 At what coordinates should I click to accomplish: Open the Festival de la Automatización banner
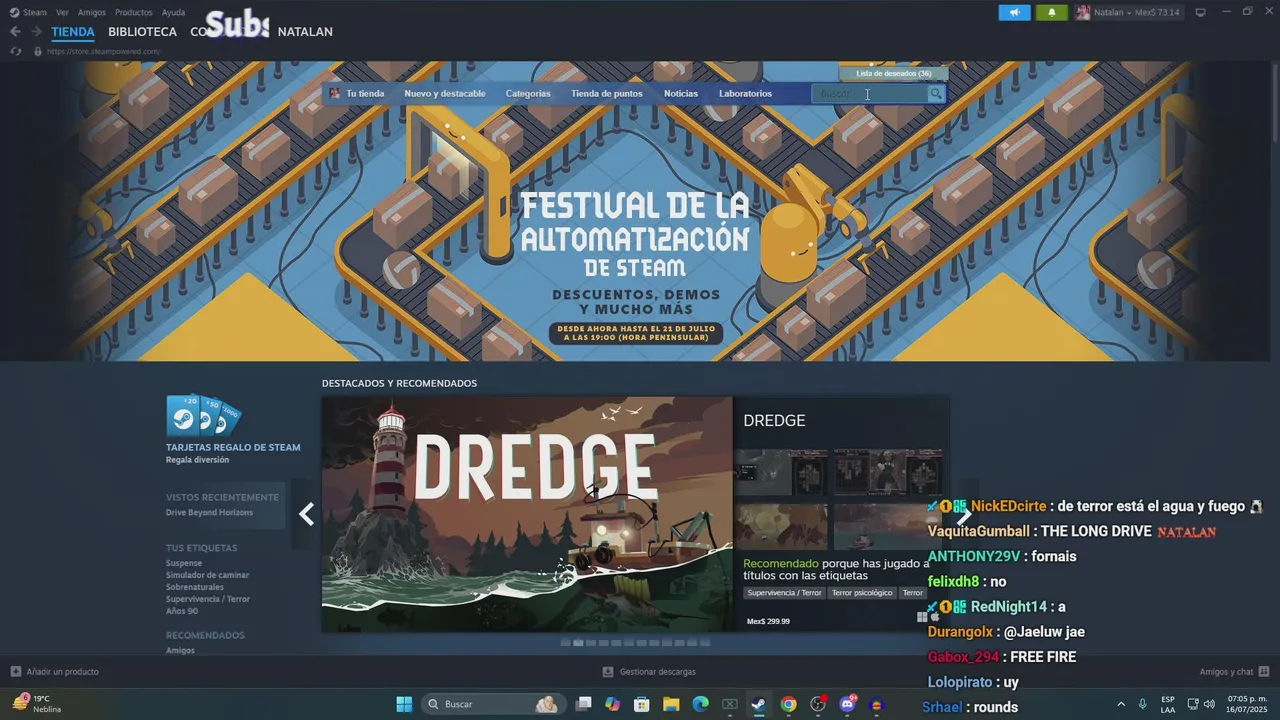[634, 211]
